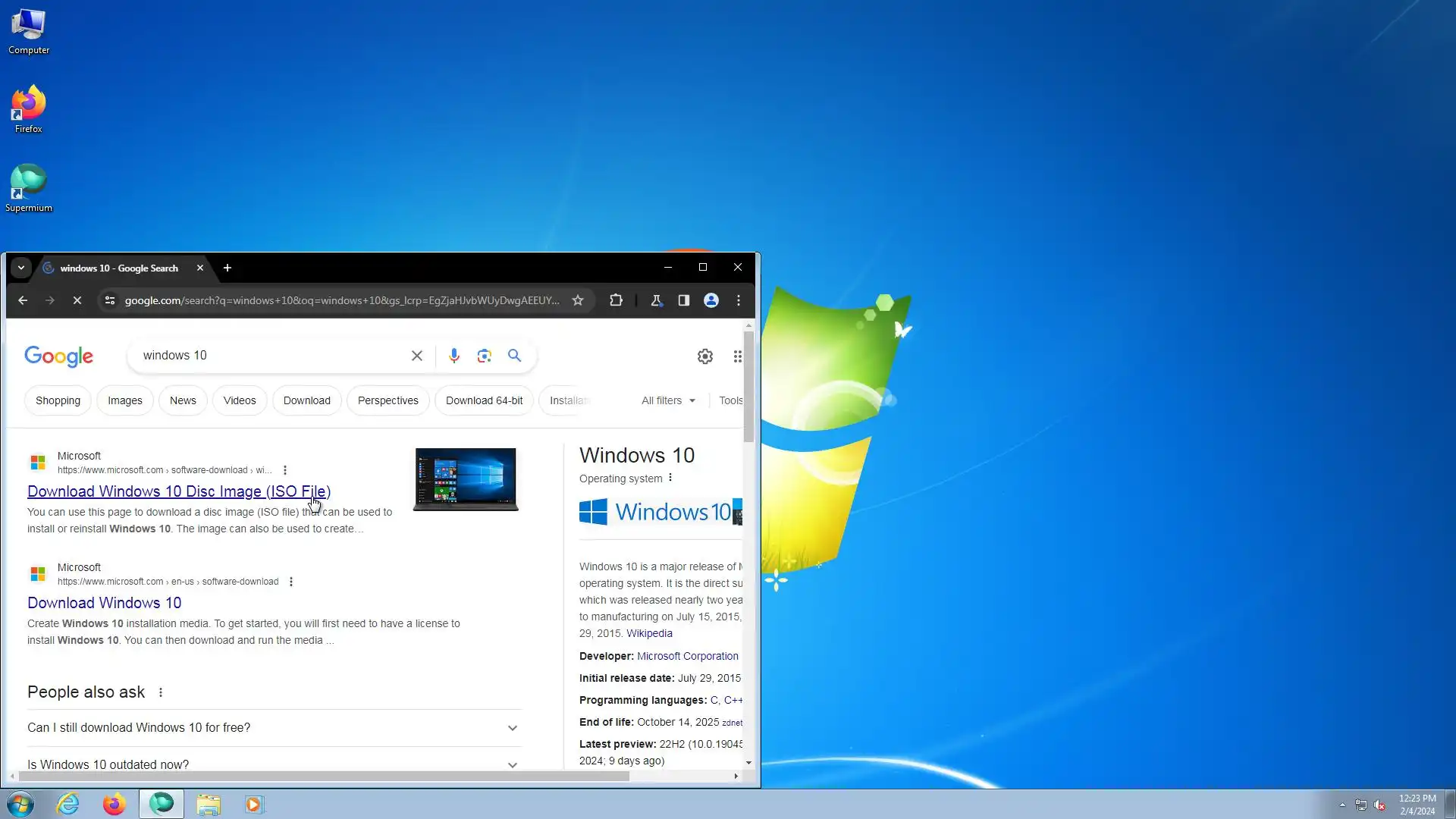Open Google Lens image search icon

tap(484, 356)
